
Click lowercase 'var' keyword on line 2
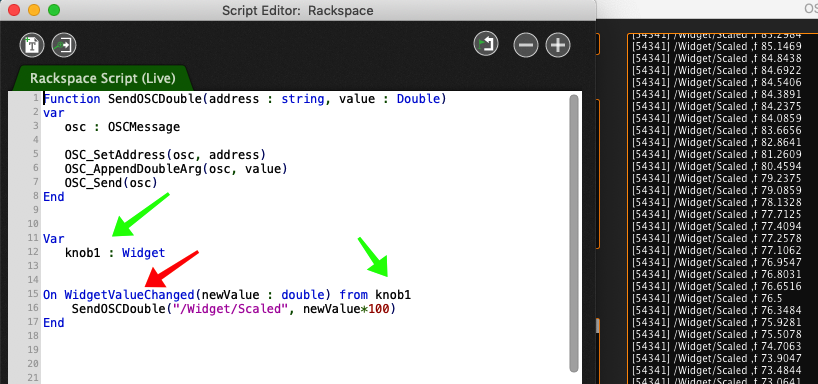[x=54, y=113]
